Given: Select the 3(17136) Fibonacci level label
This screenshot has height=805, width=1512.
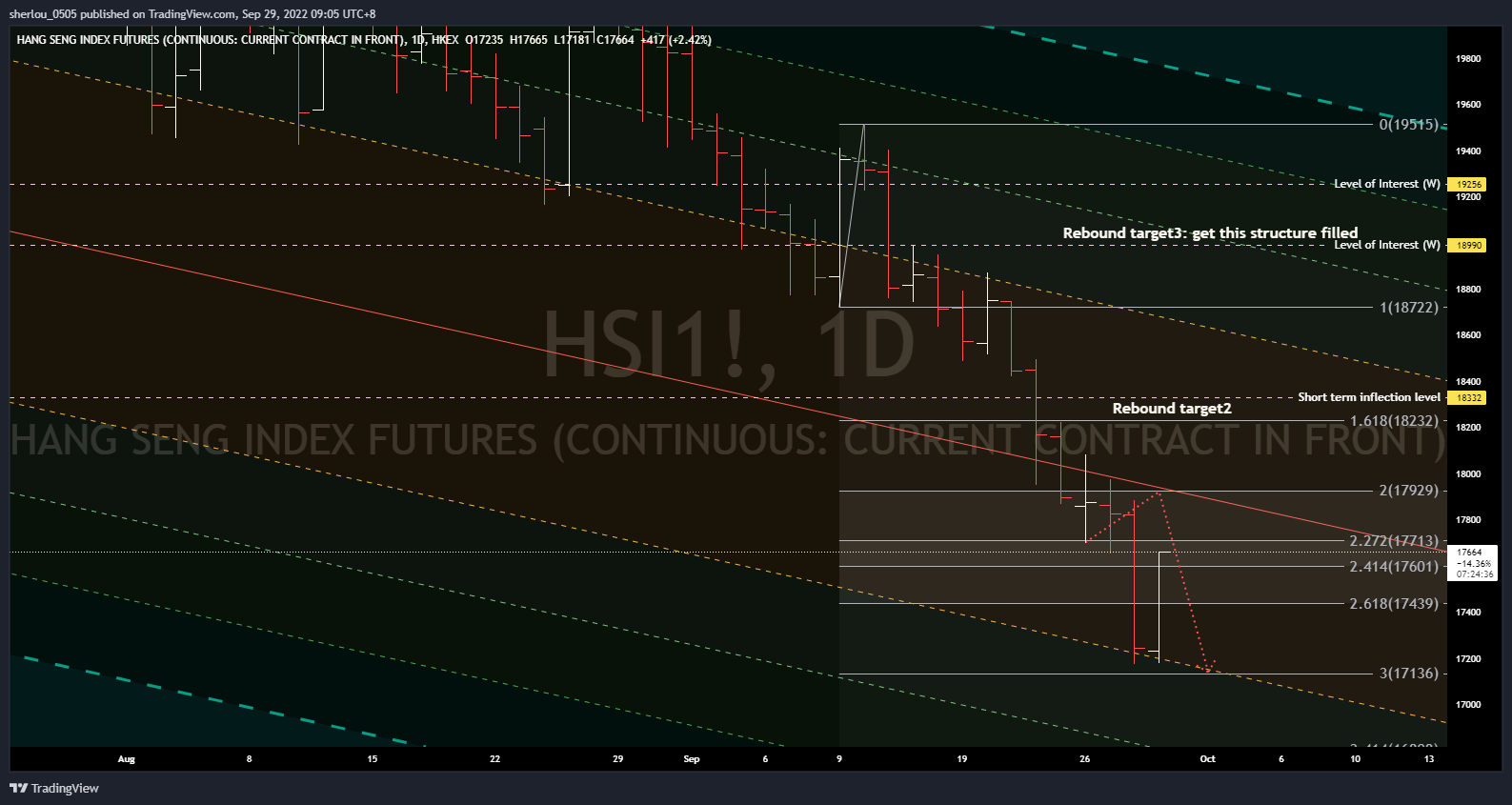Looking at the screenshot, I should pyautogui.click(x=1409, y=674).
